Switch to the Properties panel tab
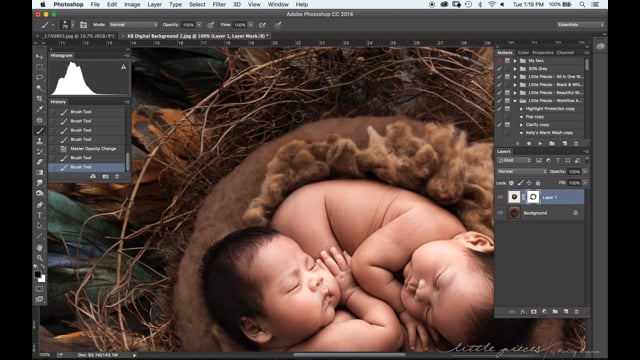The image size is (640, 360). click(542, 53)
